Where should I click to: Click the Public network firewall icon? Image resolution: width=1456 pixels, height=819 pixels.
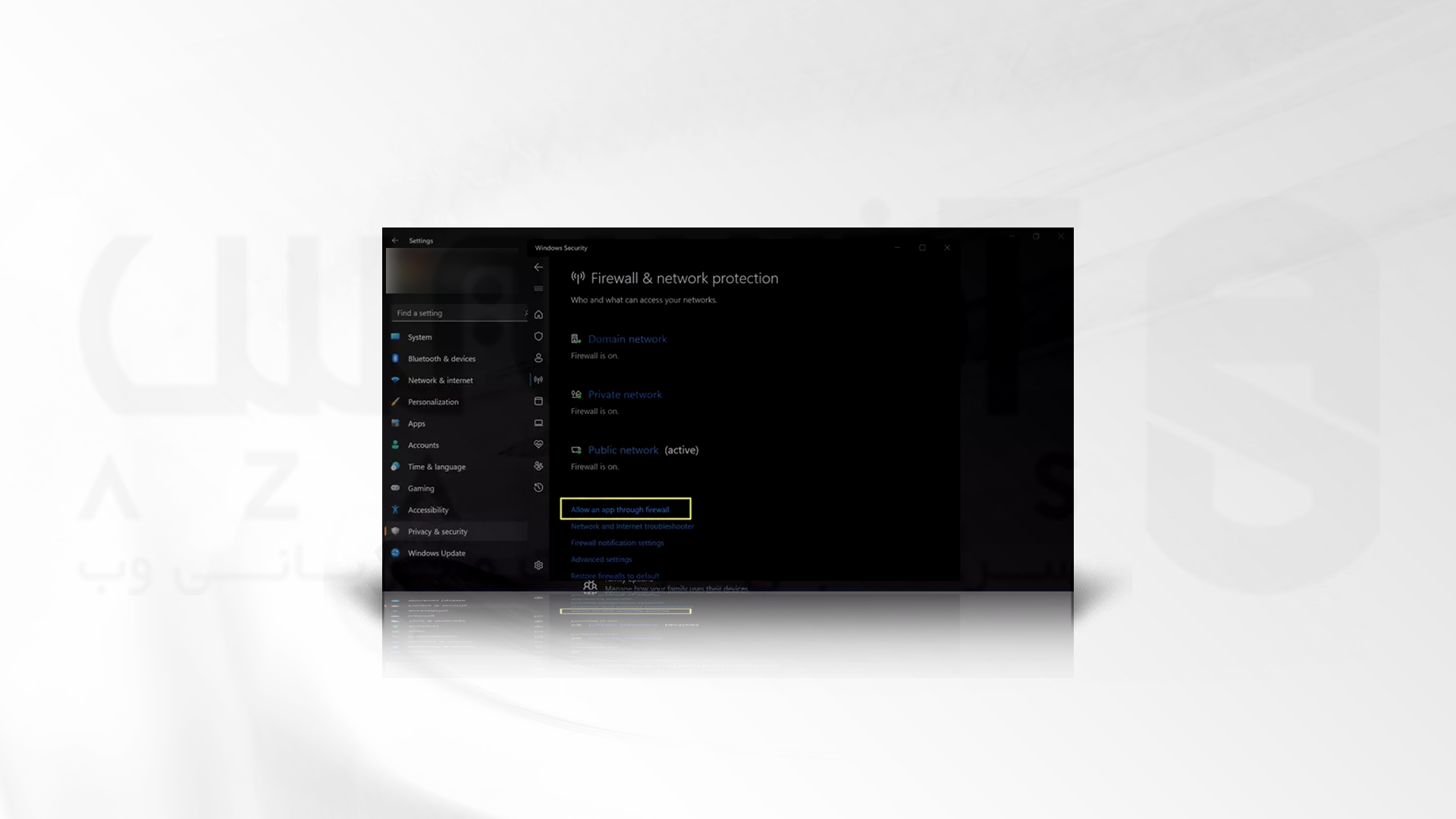[575, 449]
